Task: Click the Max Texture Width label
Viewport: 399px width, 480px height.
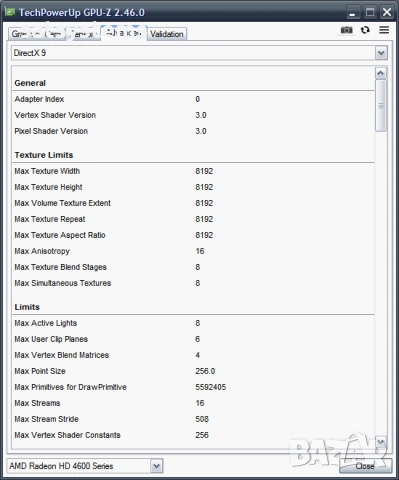Action: (47, 171)
